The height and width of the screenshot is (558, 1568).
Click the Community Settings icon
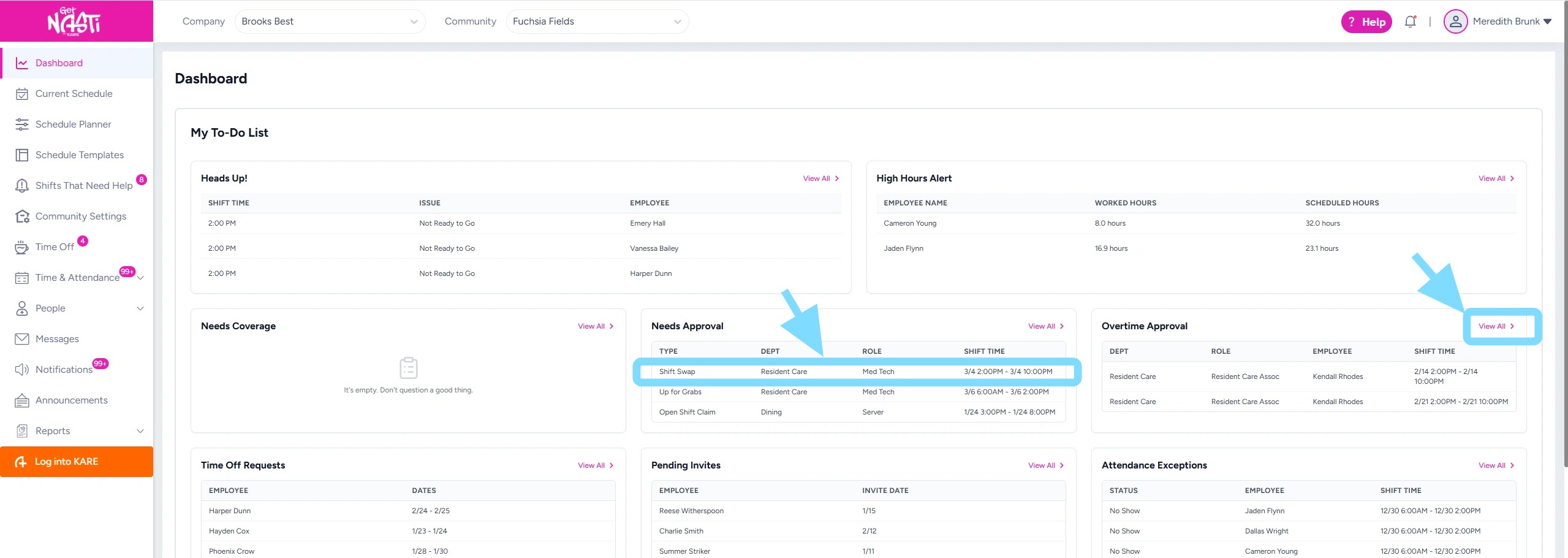point(22,216)
